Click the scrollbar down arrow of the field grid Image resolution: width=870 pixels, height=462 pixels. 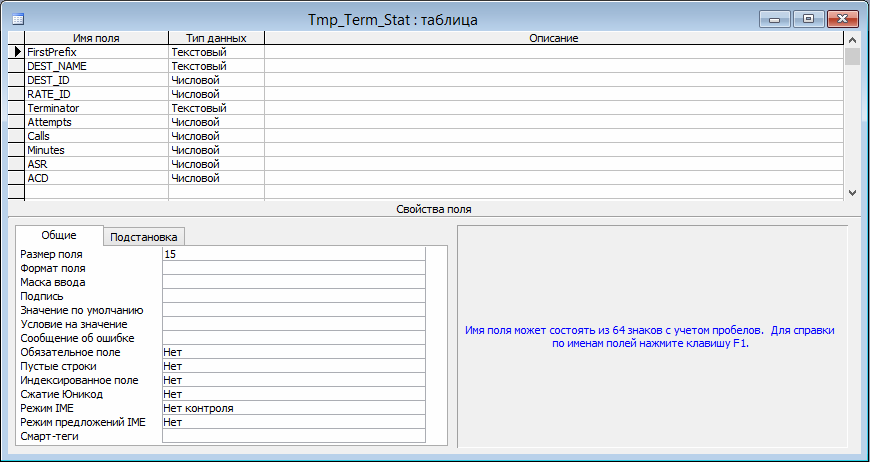(x=852, y=192)
